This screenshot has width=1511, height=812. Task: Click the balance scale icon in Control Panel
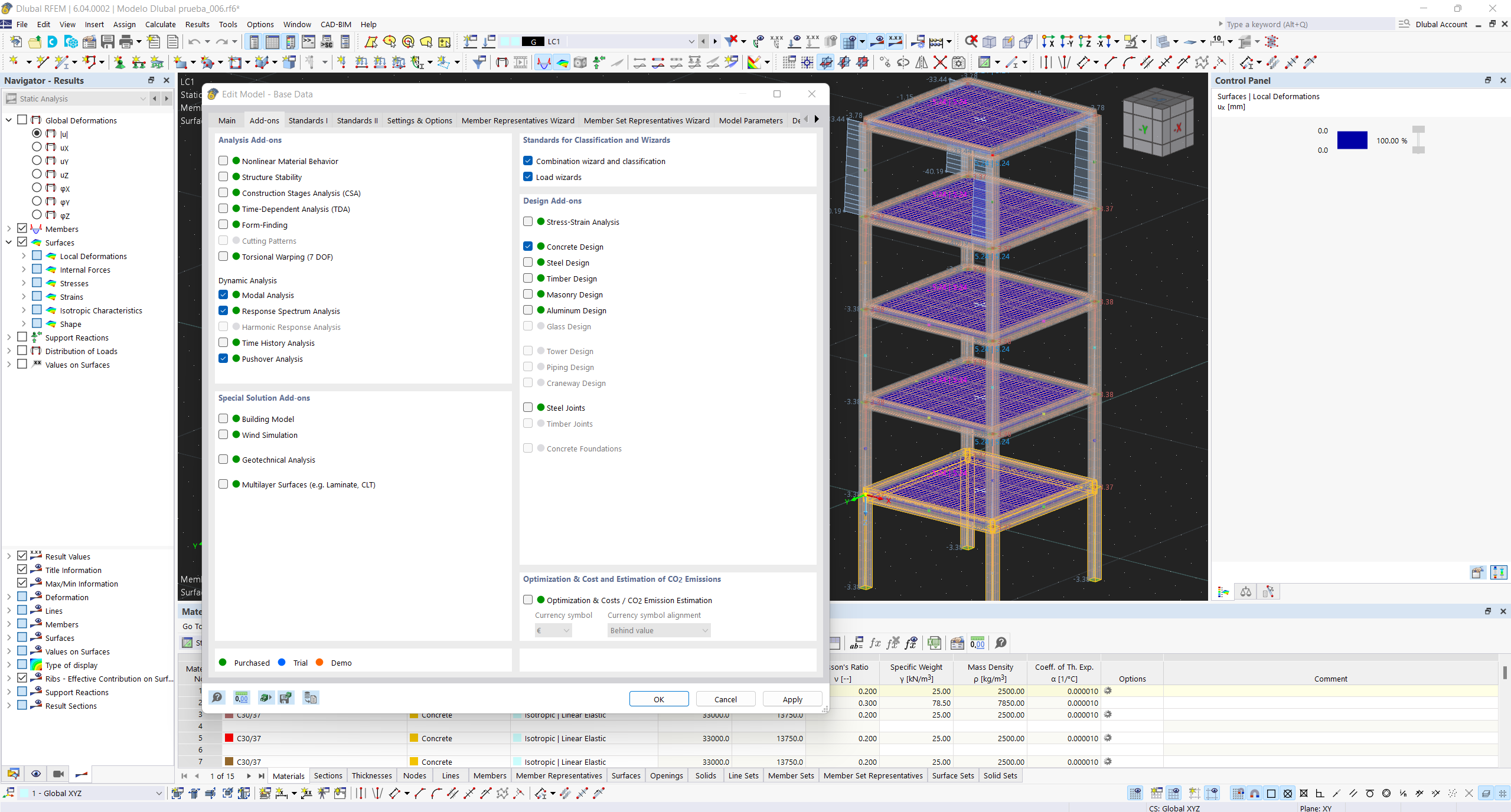[x=1246, y=592]
